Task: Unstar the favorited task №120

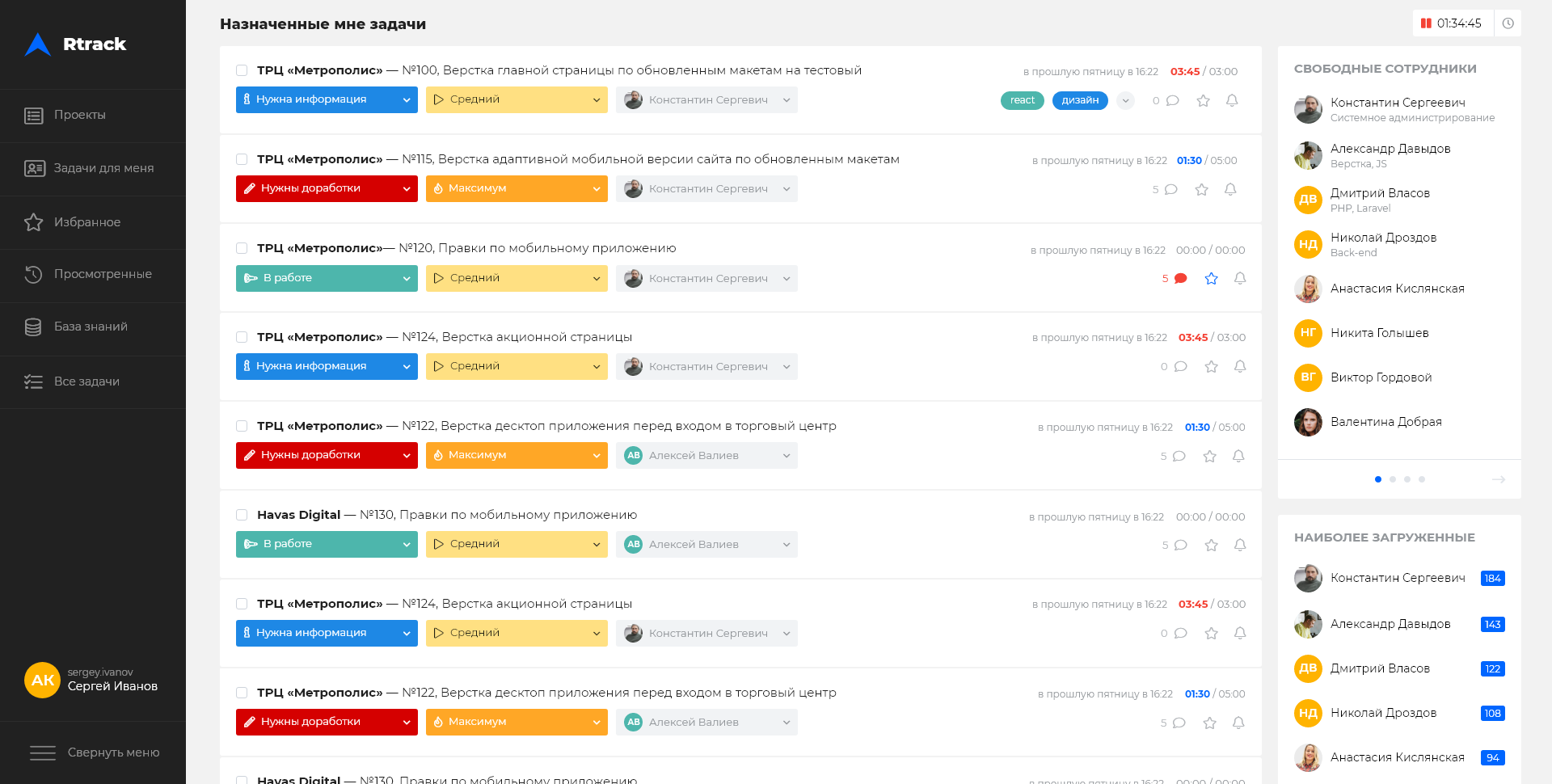Action: click(1212, 278)
